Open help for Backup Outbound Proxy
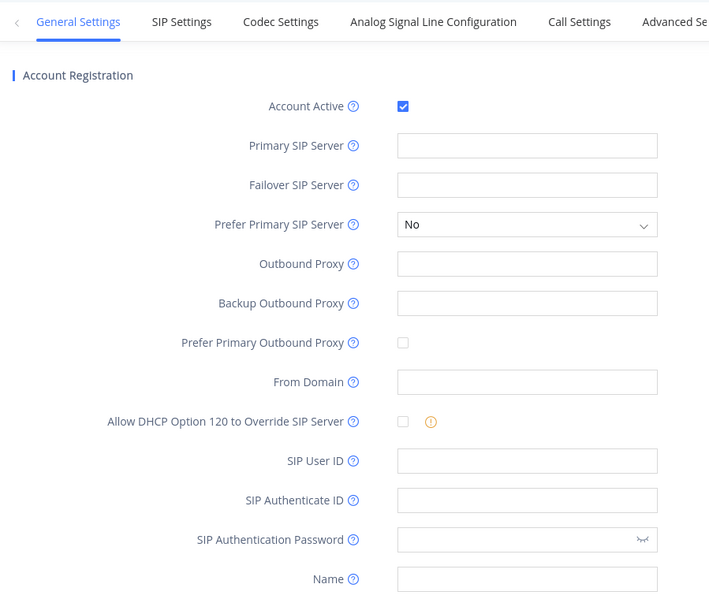 353,303
